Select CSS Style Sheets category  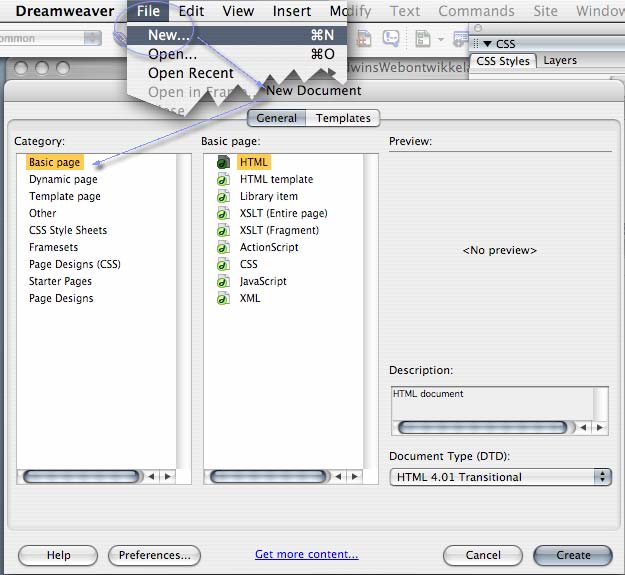pos(68,230)
